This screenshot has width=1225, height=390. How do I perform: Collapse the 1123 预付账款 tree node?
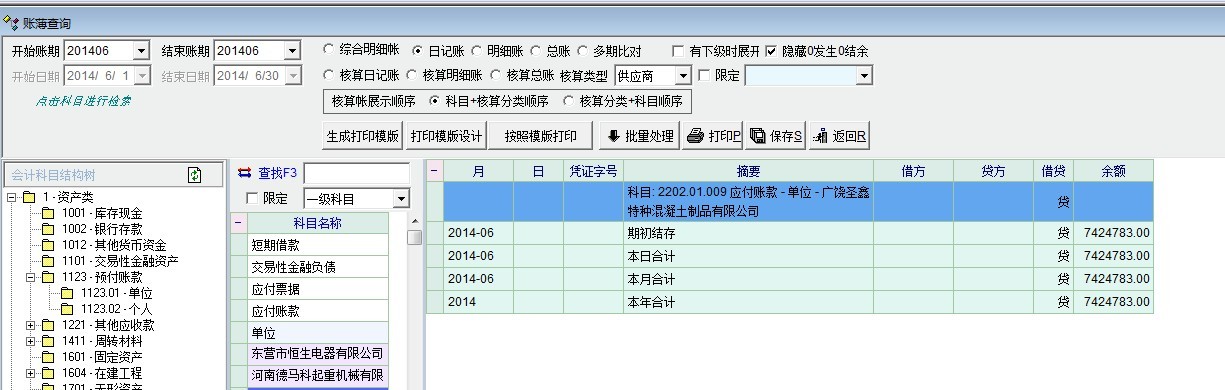tap(31, 277)
